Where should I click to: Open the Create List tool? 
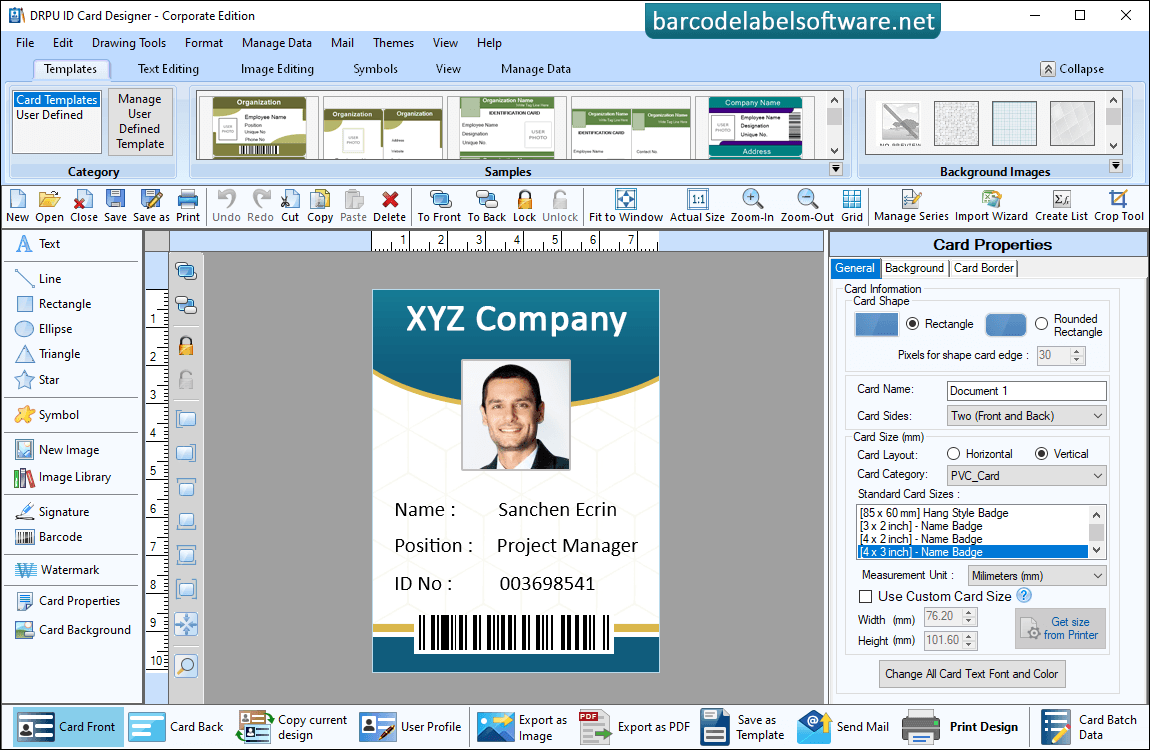click(x=1061, y=206)
